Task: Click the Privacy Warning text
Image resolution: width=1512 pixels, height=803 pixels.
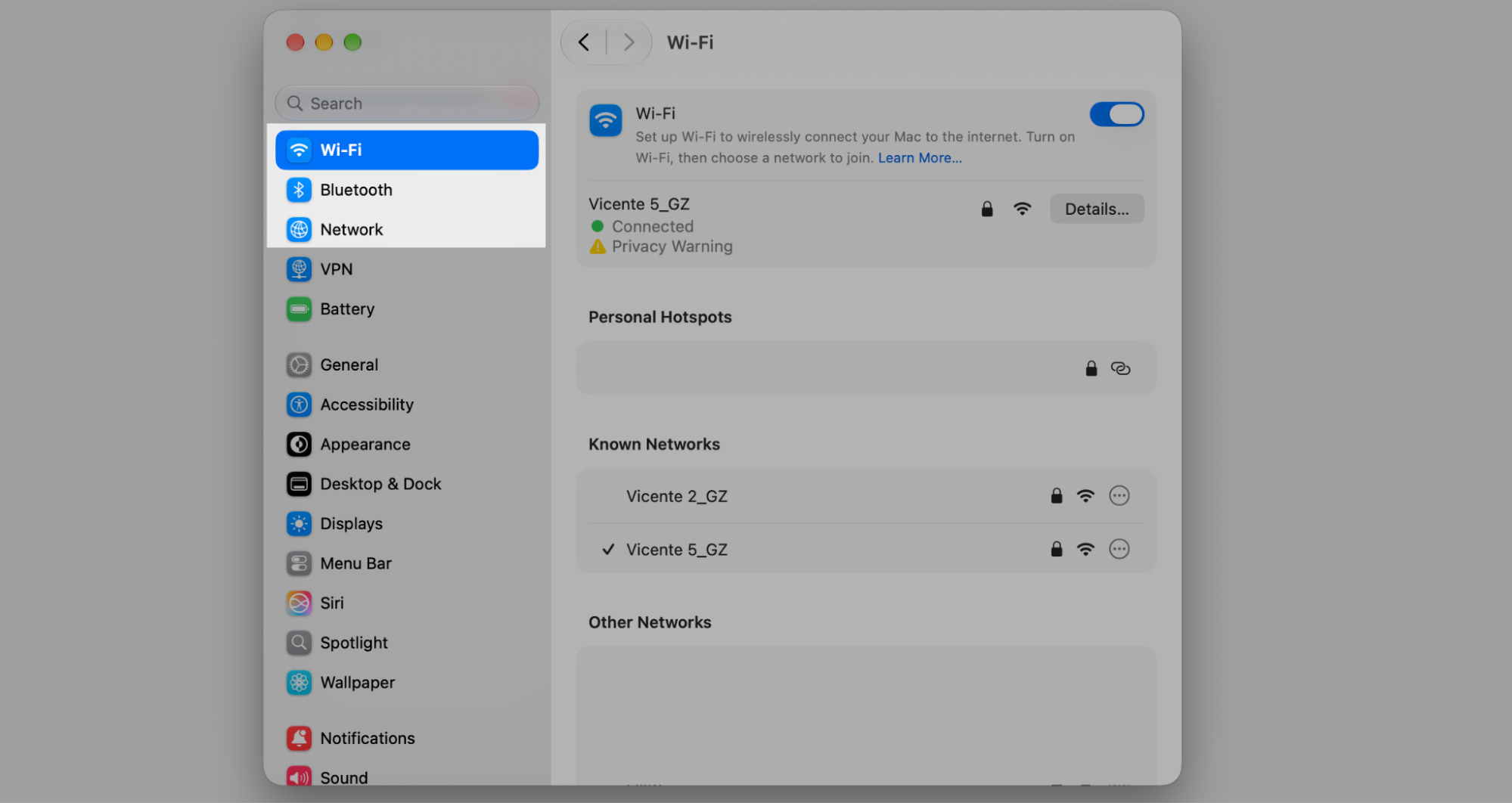Action: coord(672,246)
